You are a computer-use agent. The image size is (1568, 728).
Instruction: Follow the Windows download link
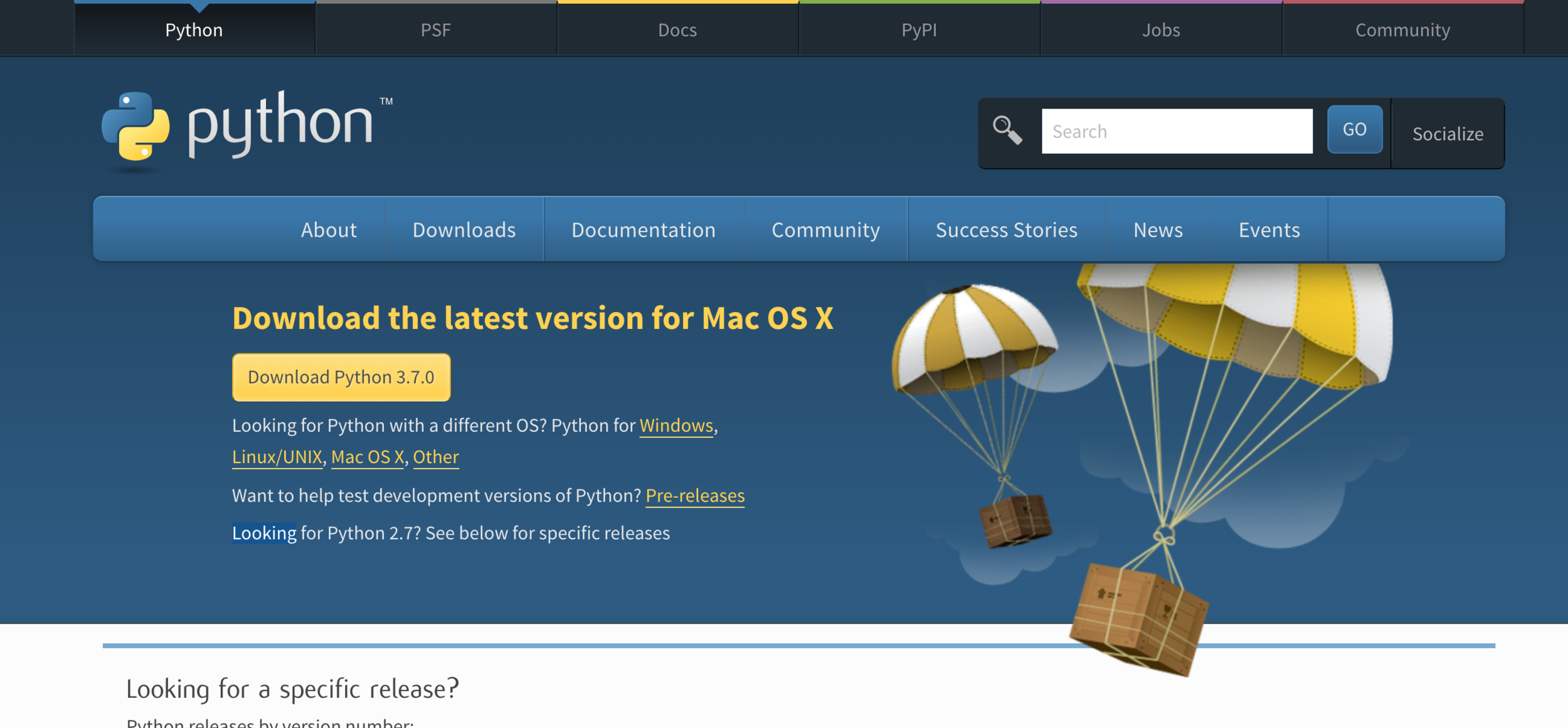pos(676,426)
